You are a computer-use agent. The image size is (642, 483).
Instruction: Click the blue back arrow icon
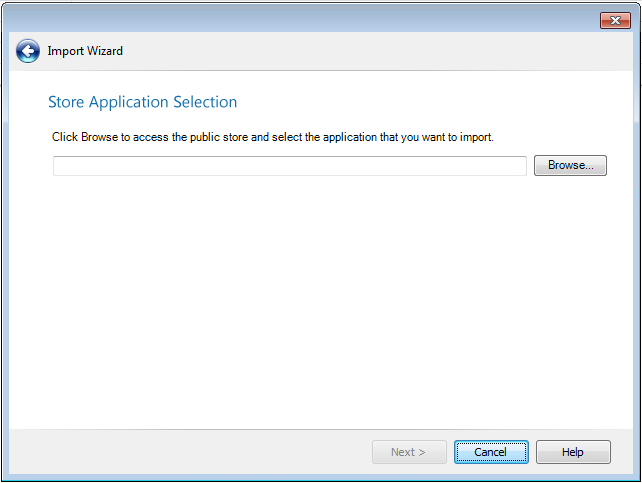[x=27, y=51]
